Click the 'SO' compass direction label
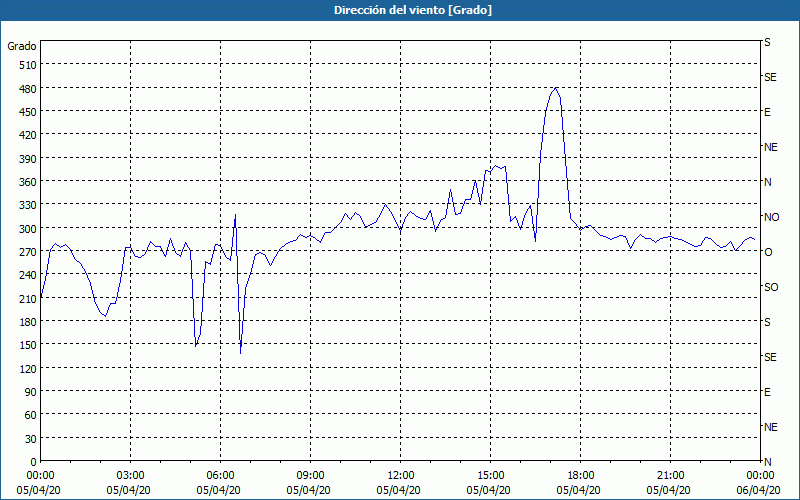 pyautogui.click(x=771, y=287)
